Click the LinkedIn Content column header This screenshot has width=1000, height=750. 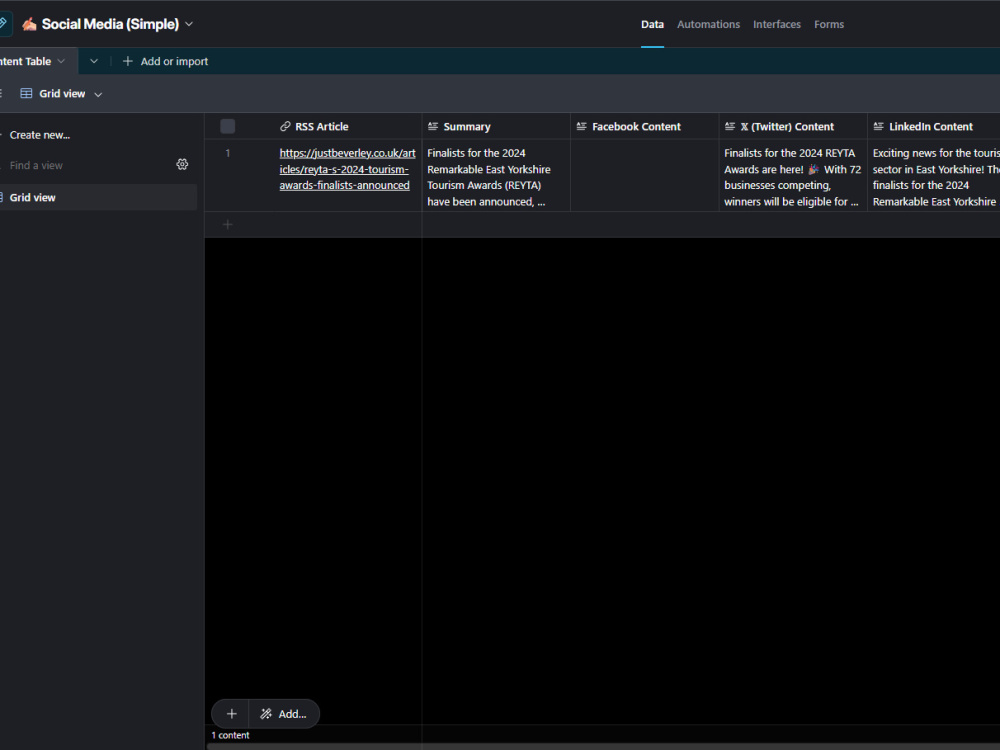[934, 126]
